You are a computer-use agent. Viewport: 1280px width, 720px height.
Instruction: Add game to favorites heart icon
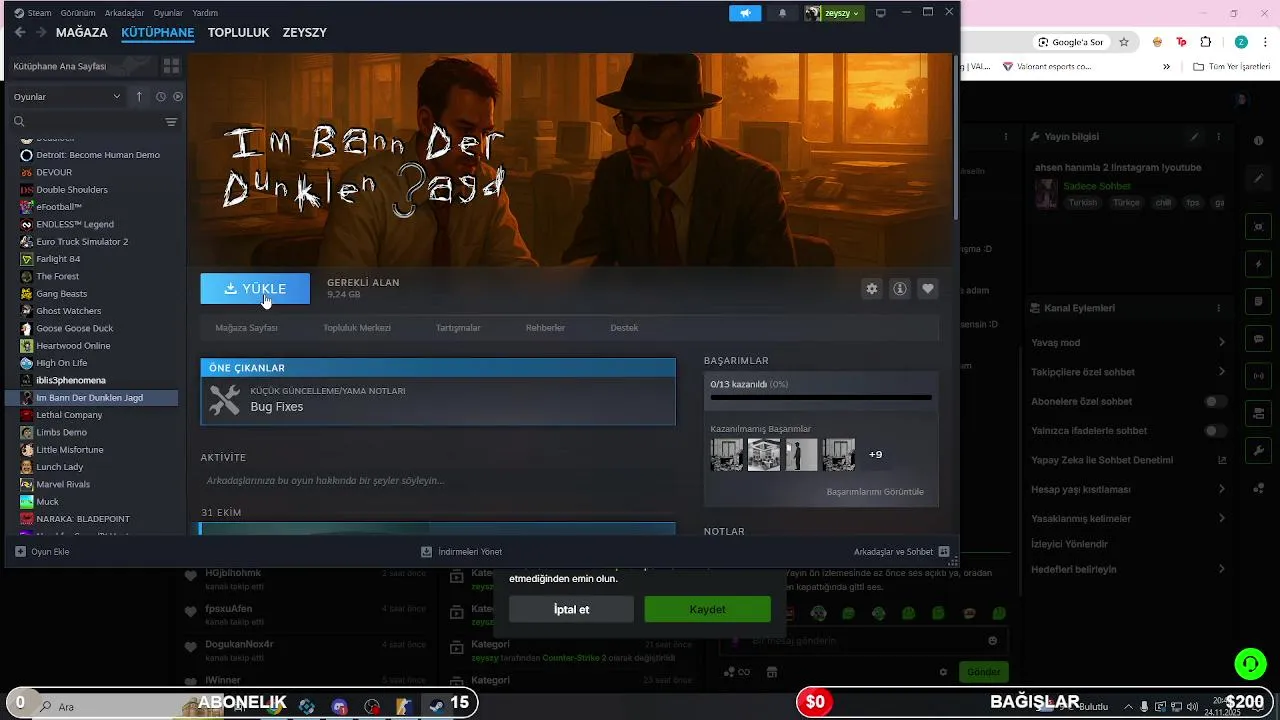(928, 288)
